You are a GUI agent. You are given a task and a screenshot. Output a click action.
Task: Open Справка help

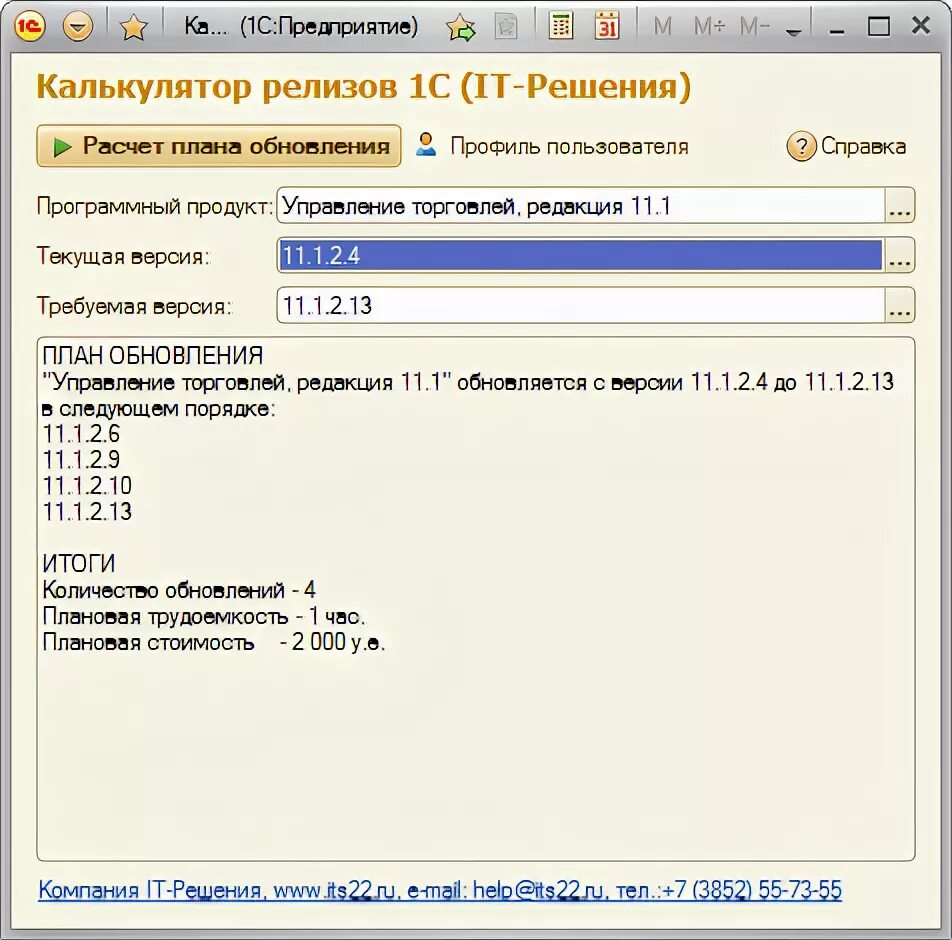tap(846, 146)
